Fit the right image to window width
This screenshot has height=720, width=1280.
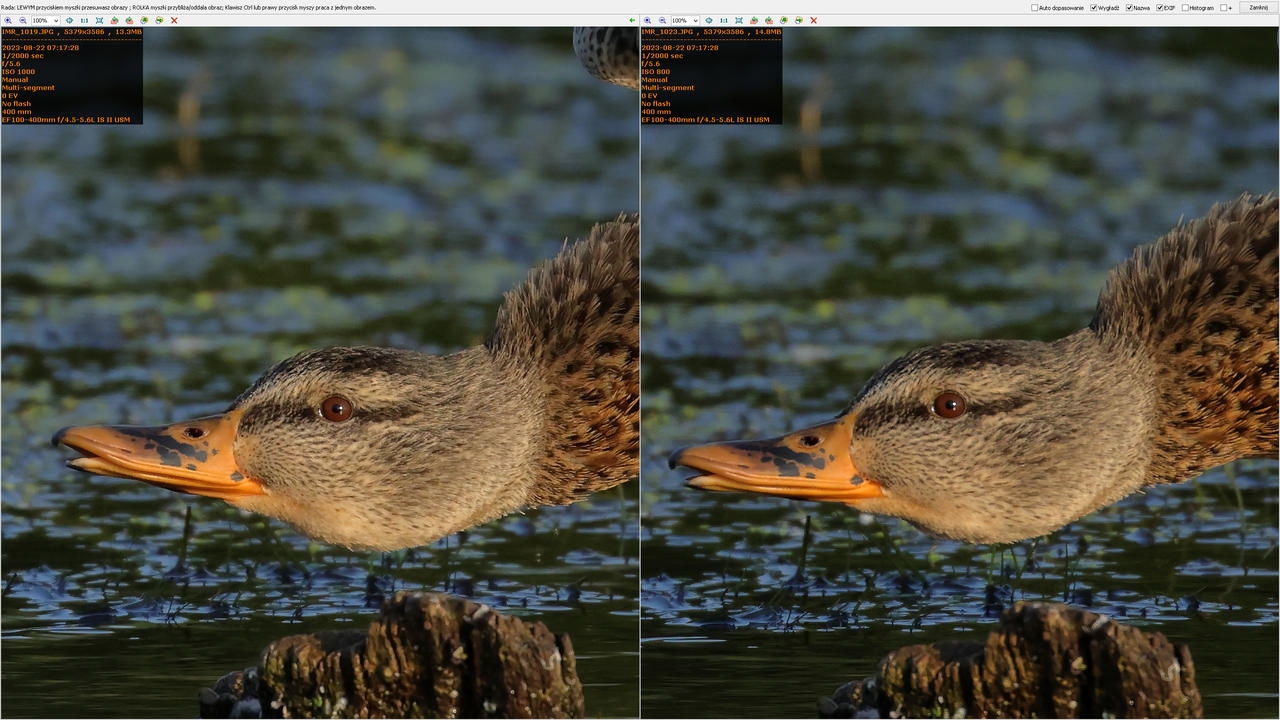point(708,20)
